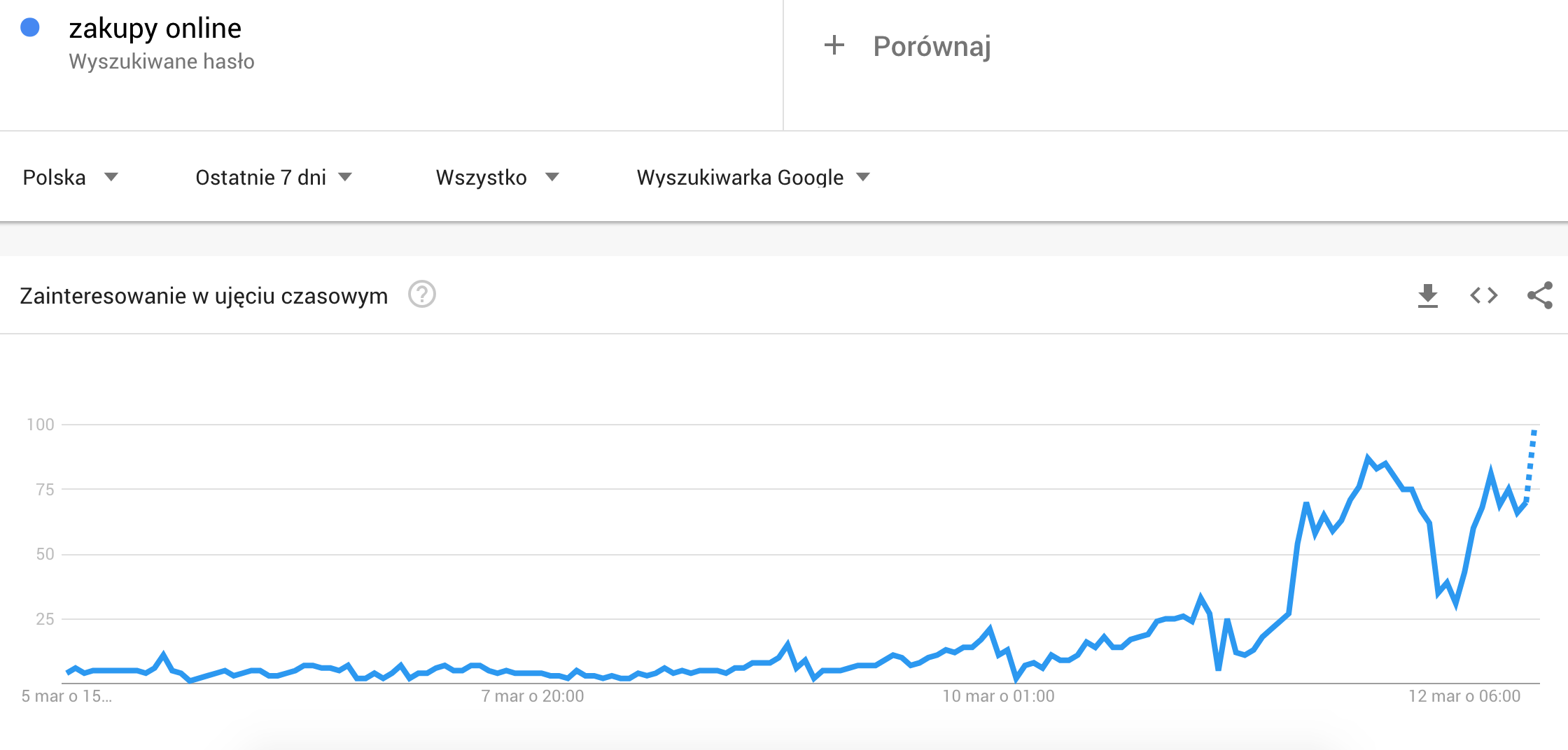
Task: Click the 100 value on the y-axis
Action: pyautogui.click(x=41, y=425)
